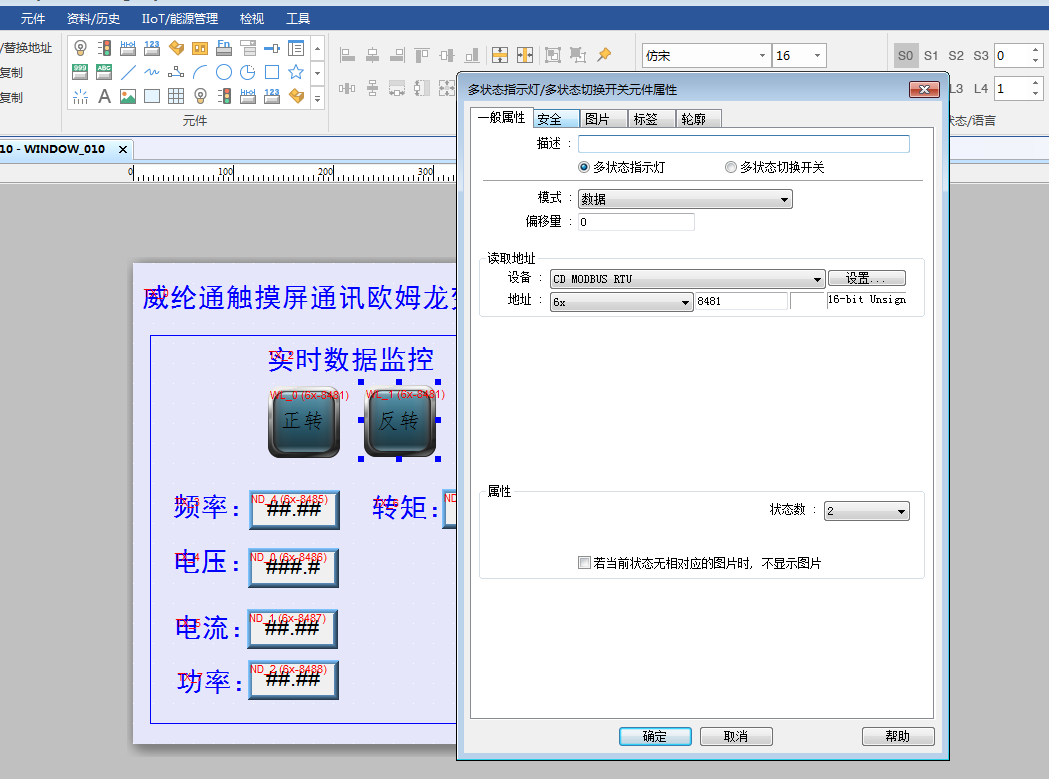Viewport: 1049px width, 779px height.
Task: Open the 模式 dropdown showing 数据
Action: [x=685, y=199]
